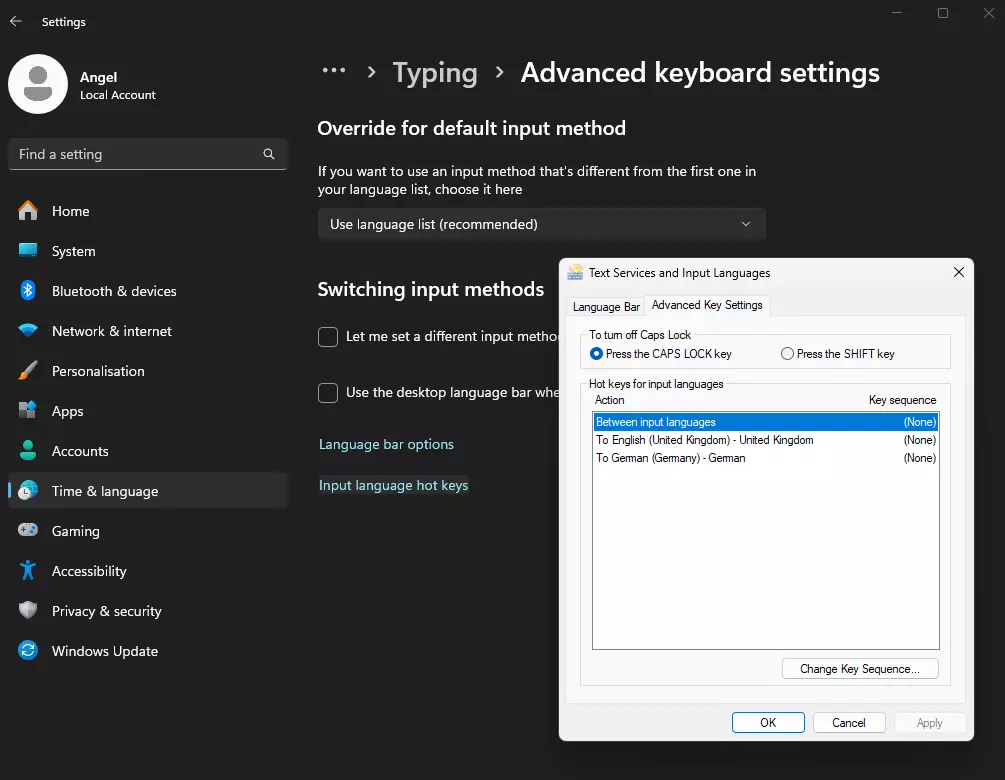The height and width of the screenshot is (780, 1005).
Task: Tick the 'Use the desktop language bar' checkbox
Action: [x=328, y=393]
